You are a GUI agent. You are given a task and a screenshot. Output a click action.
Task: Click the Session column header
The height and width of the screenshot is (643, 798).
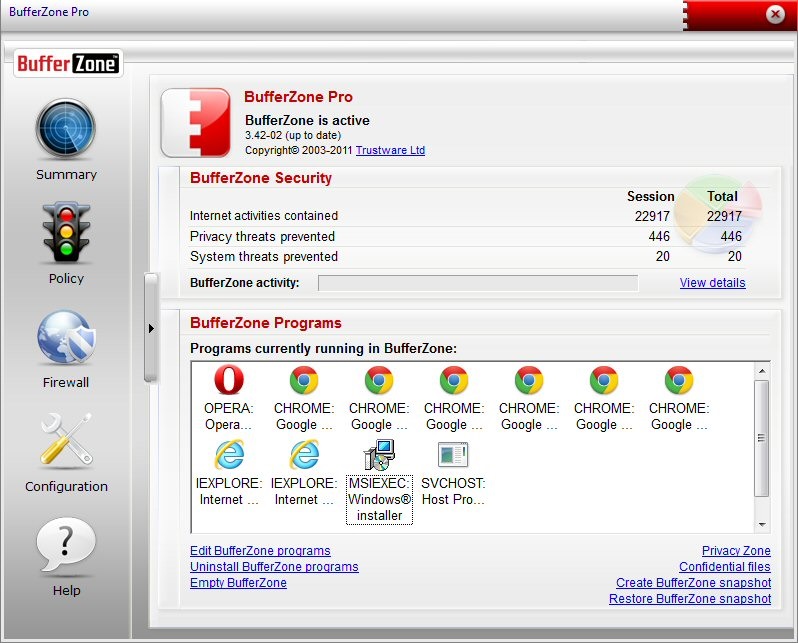(x=650, y=197)
